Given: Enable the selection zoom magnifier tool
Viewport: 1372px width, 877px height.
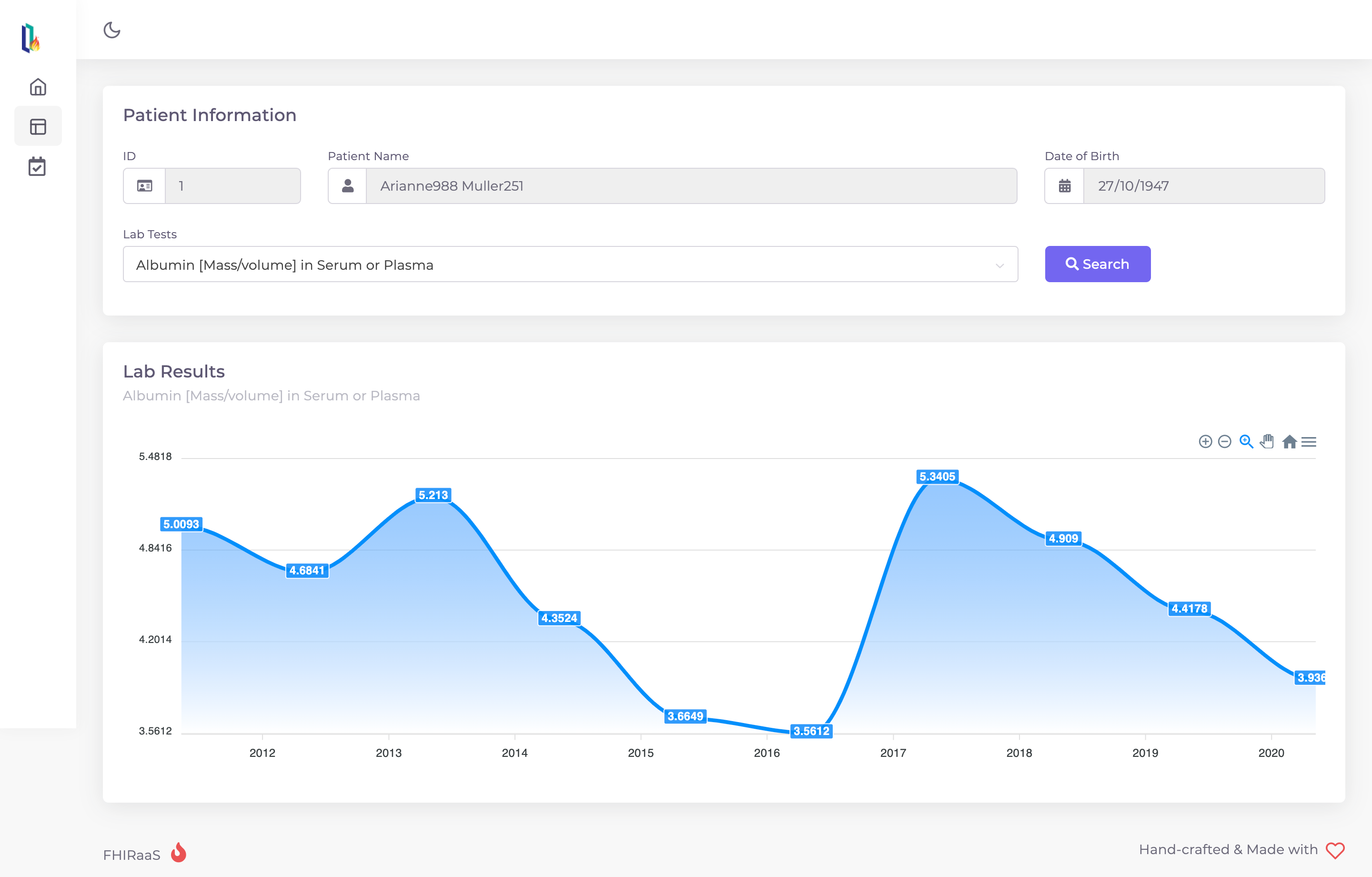Looking at the screenshot, I should point(1246,441).
